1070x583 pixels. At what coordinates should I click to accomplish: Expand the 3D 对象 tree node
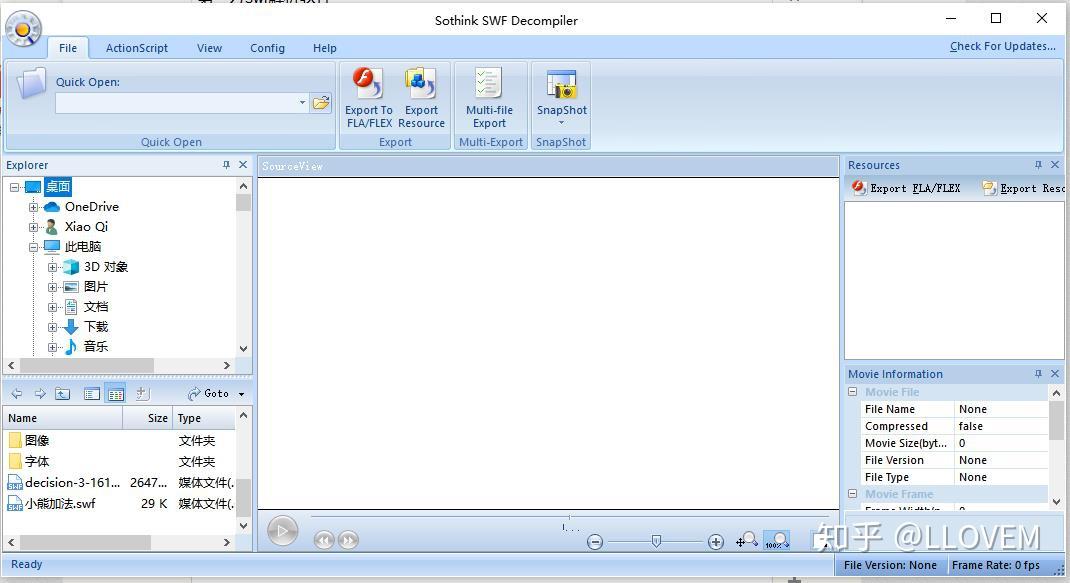tap(52, 267)
